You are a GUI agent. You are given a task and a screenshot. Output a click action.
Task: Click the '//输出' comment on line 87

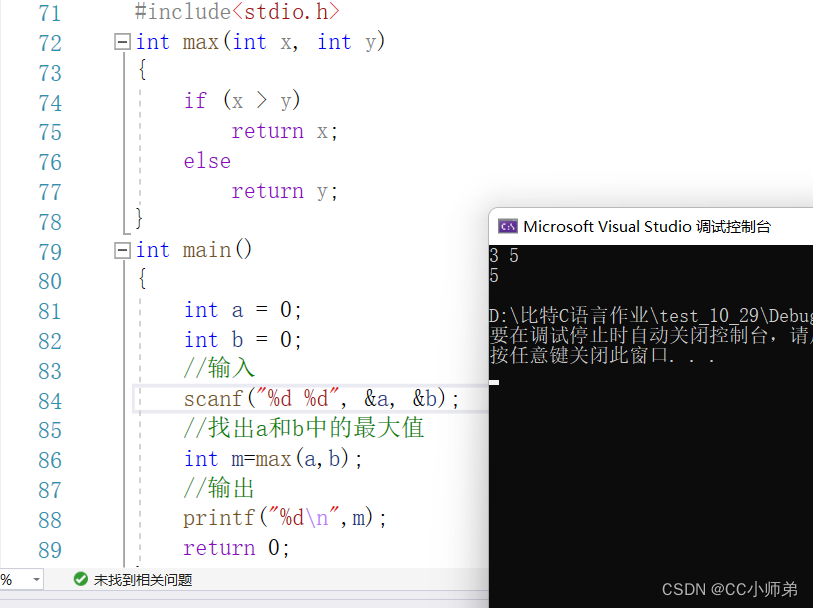pyautogui.click(x=219, y=488)
